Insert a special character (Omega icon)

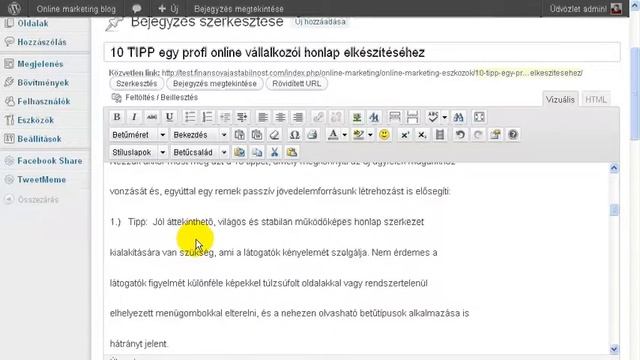click(x=295, y=135)
